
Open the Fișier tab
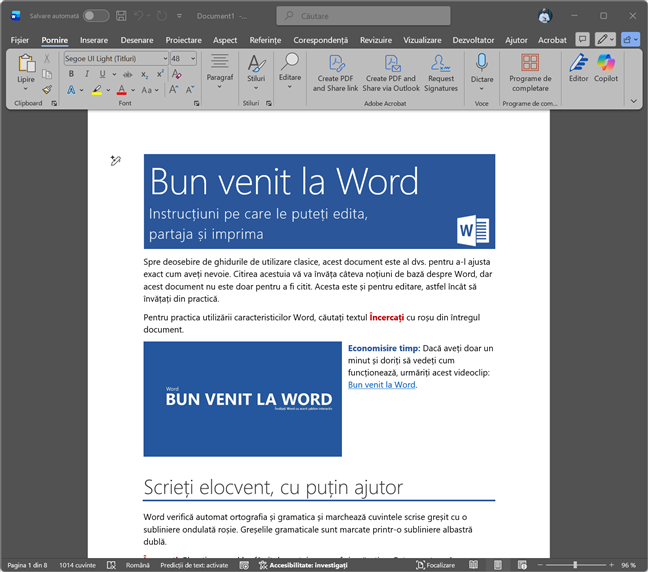coord(19,40)
